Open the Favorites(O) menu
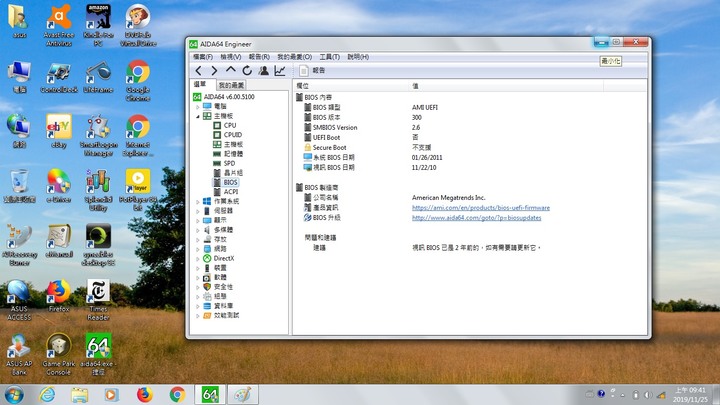This screenshot has width=720, height=405. (x=294, y=57)
